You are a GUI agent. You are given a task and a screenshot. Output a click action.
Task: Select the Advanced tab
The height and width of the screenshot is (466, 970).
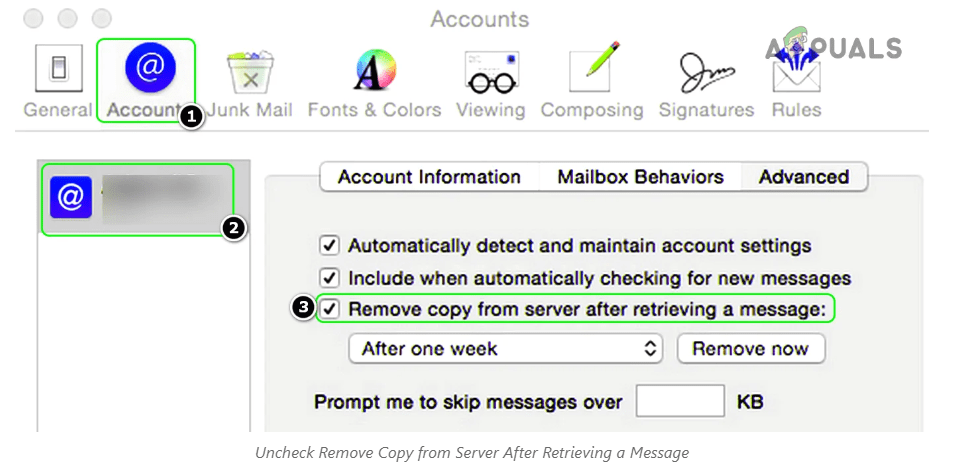coord(804,177)
